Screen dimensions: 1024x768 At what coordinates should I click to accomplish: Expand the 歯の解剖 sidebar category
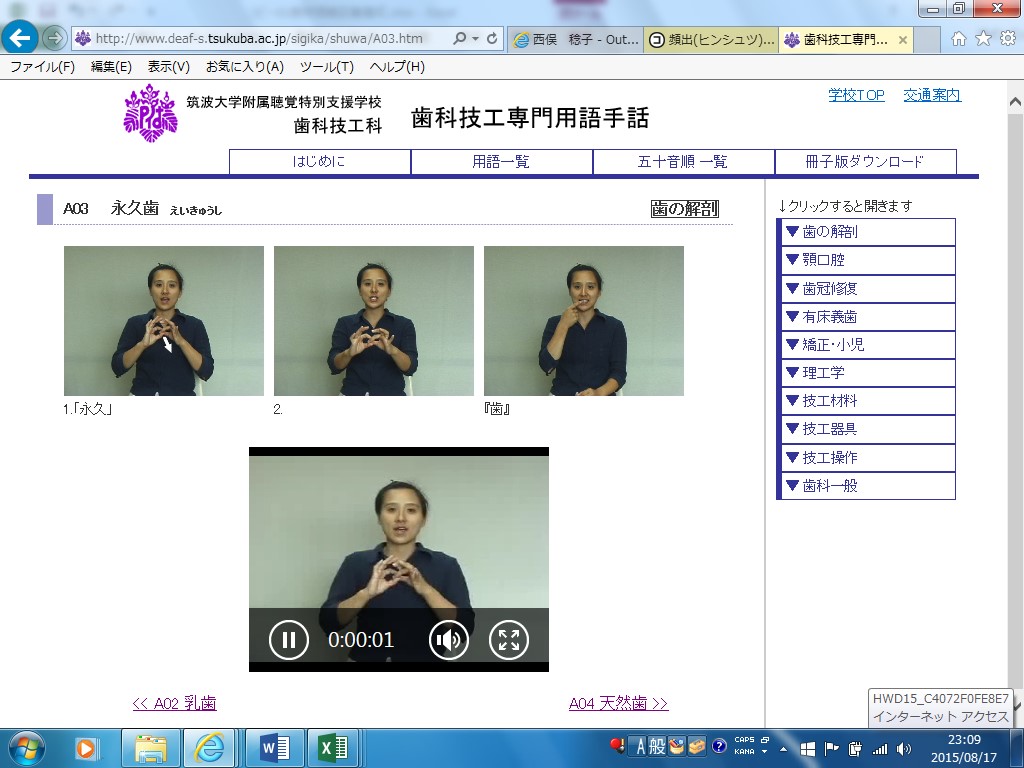point(866,232)
